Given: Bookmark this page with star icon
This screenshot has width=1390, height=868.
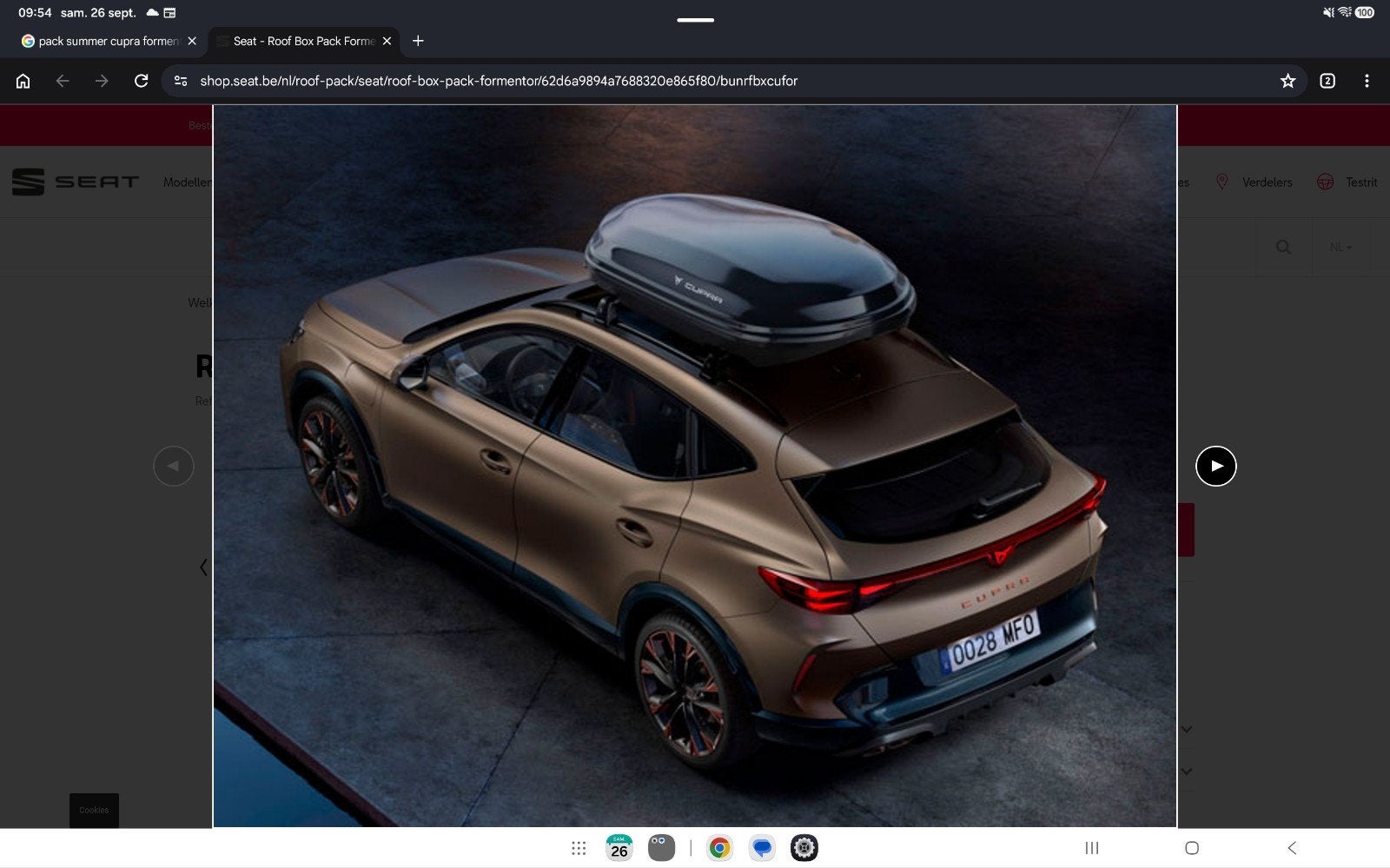Looking at the screenshot, I should [x=1287, y=81].
